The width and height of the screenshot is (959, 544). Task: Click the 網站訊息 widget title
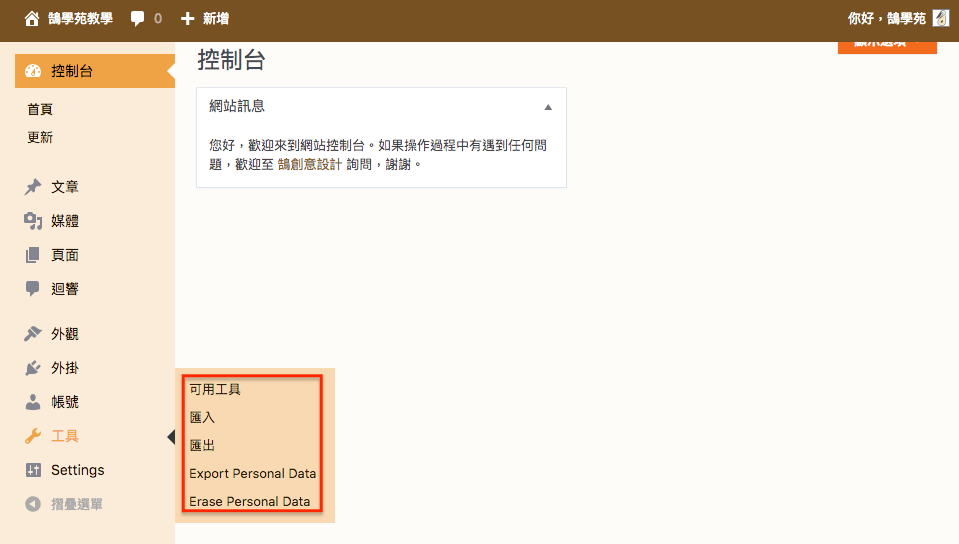point(237,106)
